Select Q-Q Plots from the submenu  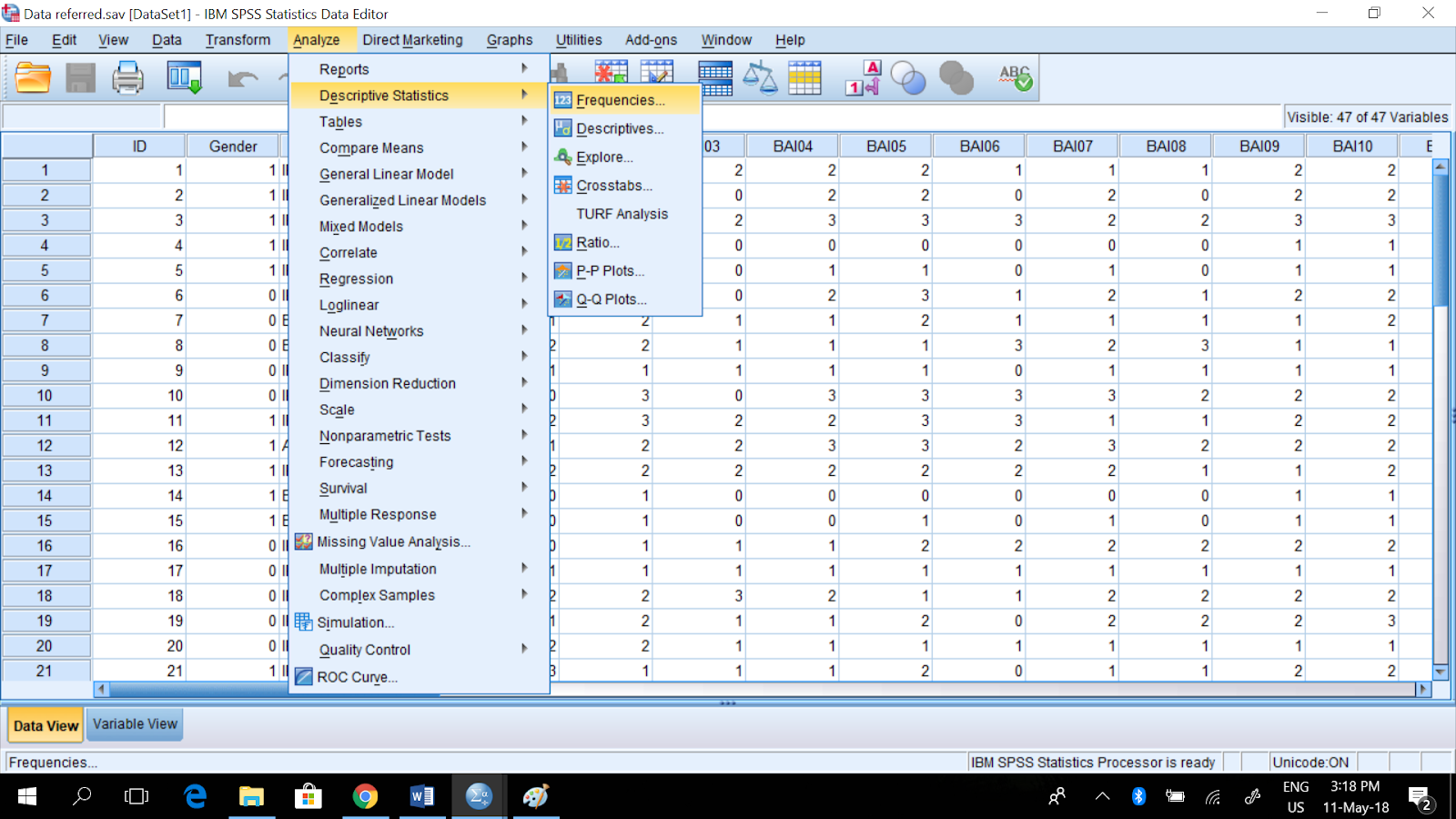coord(624,299)
